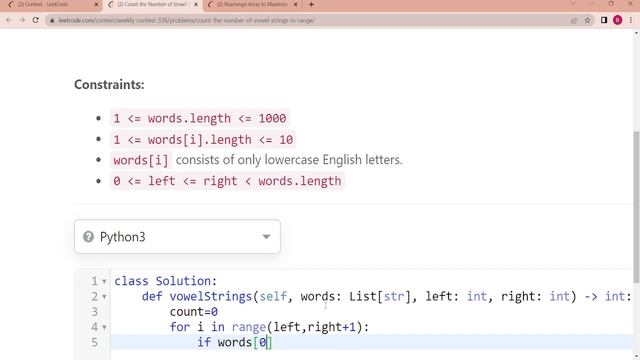Click the '1 <= words[i].length <= 10' constraint
The height and width of the screenshot is (360, 640).
(x=203, y=140)
